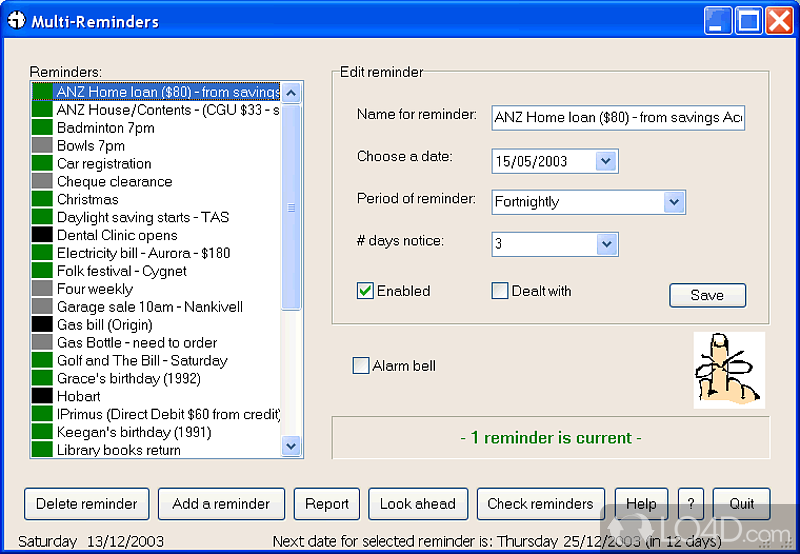Click the reminders list scroll-down arrow
Image resolution: width=800 pixels, height=554 pixels.
[x=291, y=446]
